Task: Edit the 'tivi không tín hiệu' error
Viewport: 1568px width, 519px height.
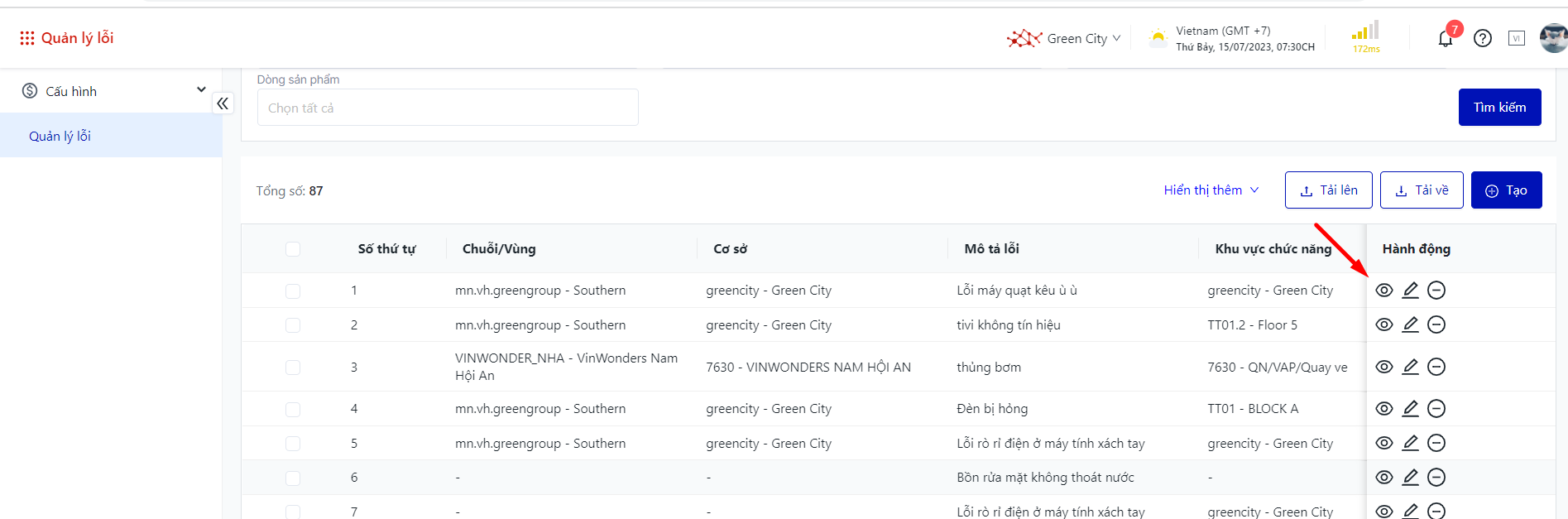Action: click(x=1411, y=324)
